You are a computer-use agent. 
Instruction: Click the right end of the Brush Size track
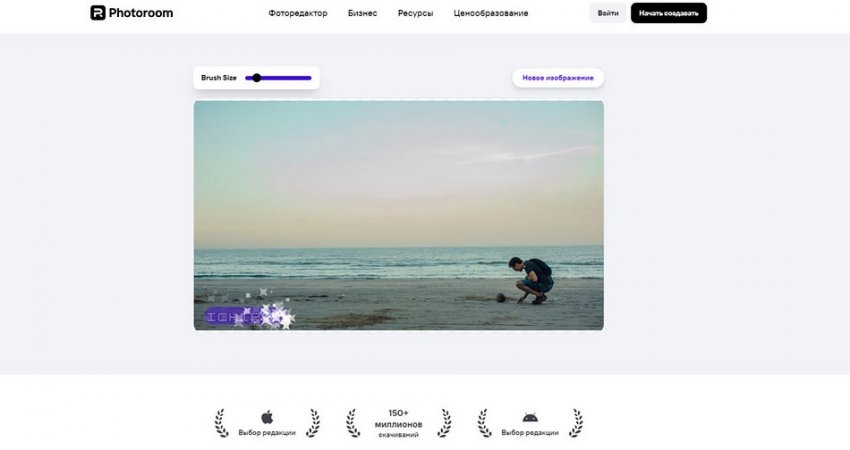309,77
